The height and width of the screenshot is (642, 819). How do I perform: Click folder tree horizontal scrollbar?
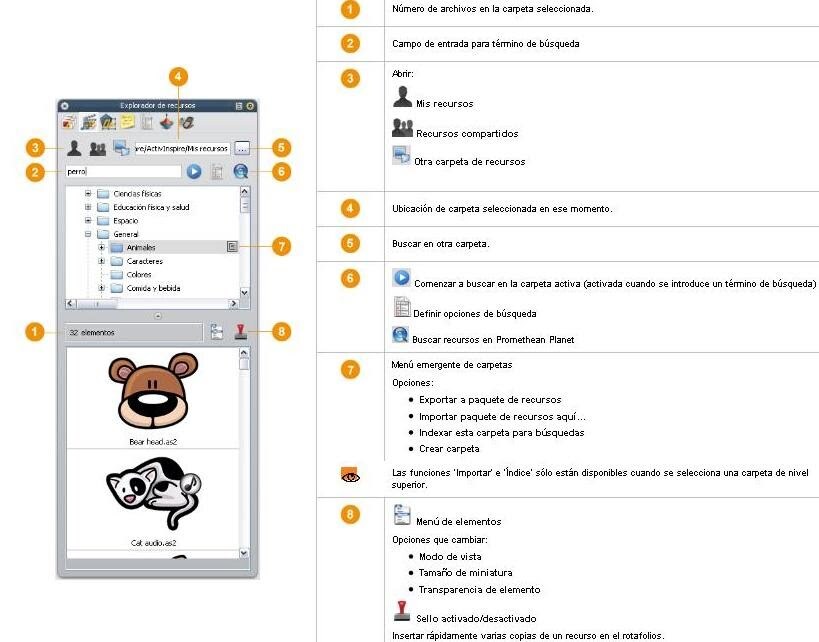[x=150, y=302]
